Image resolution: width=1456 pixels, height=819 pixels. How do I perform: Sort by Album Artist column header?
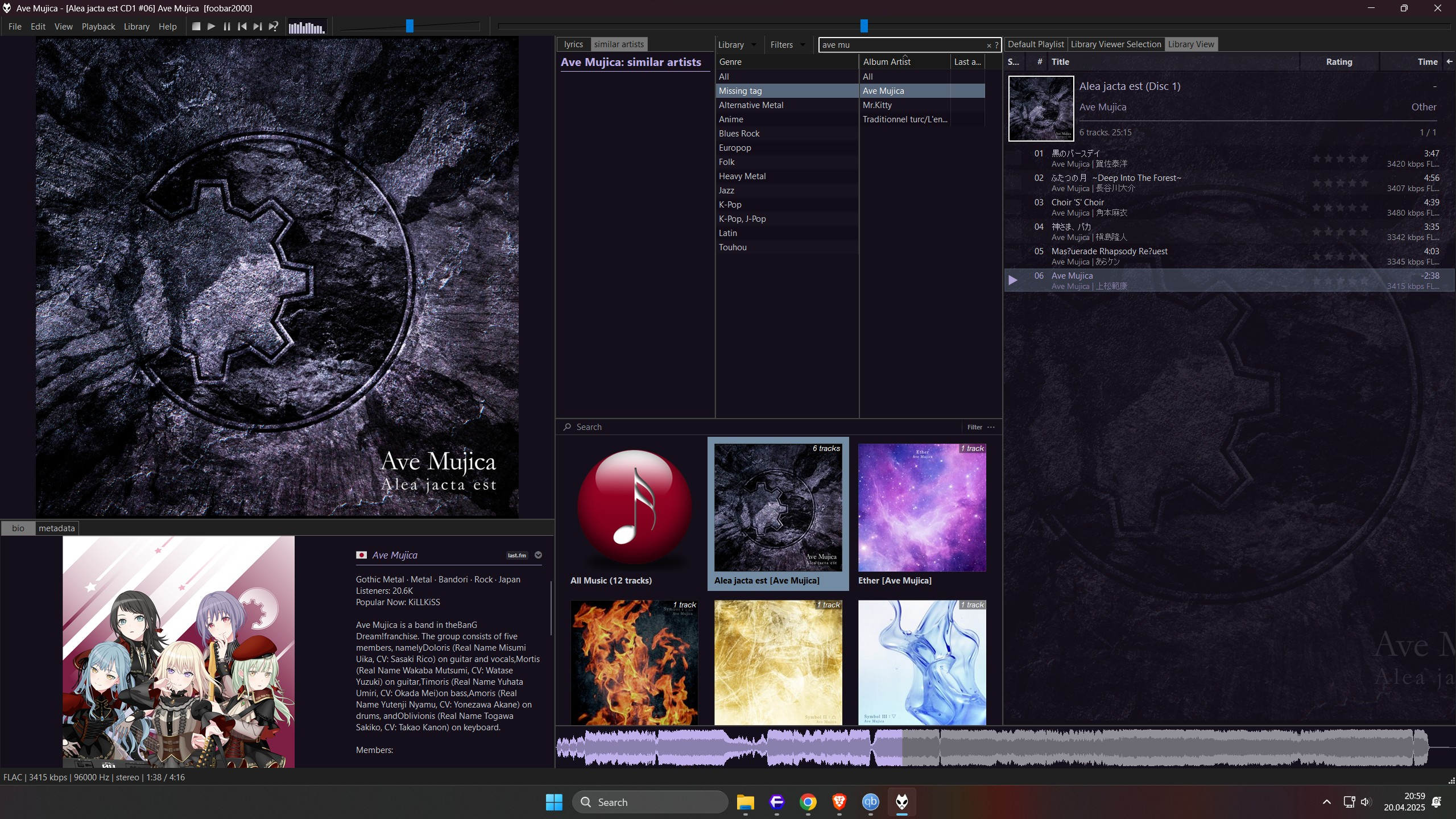904,61
